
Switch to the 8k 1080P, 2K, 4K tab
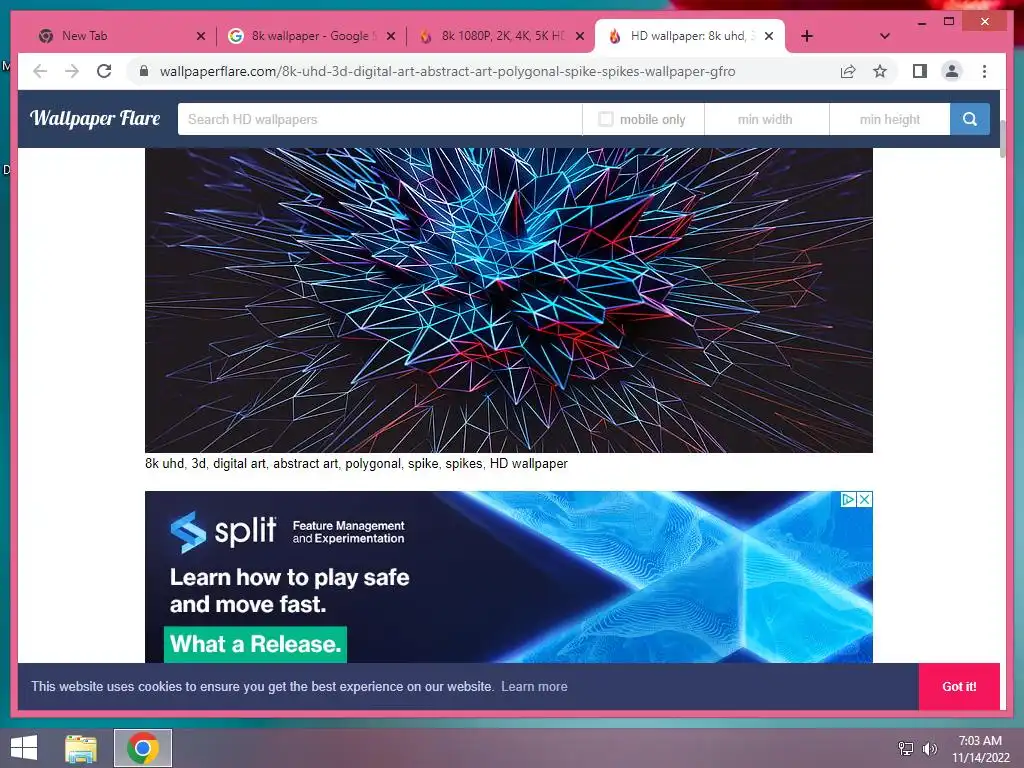[x=502, y=36]
